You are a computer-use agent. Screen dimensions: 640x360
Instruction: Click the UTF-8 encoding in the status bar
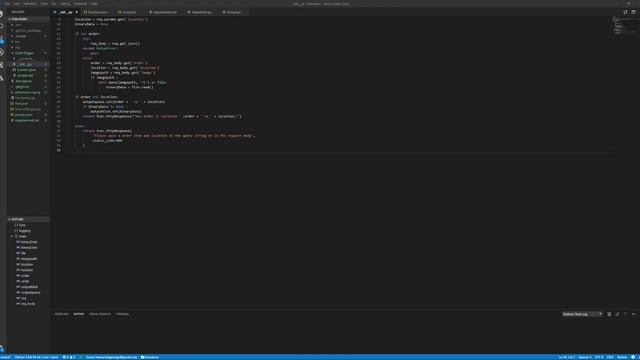pyautogui.click(x=599, y=357)
